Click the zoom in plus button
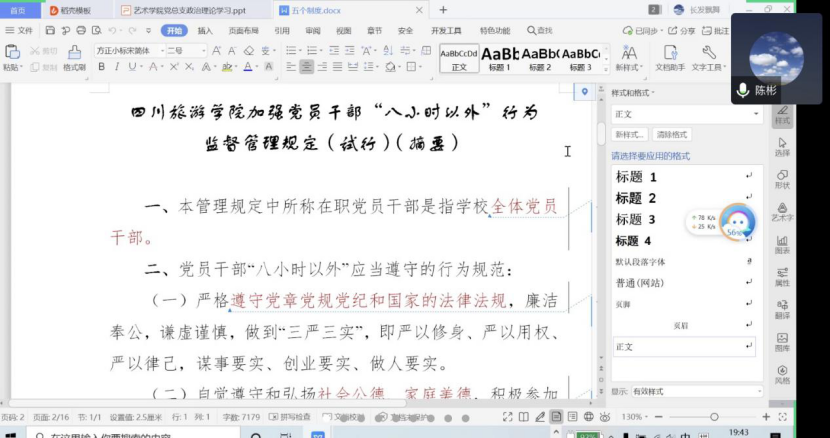The height and width of the screenshot is (438, 830). (766, 417)
